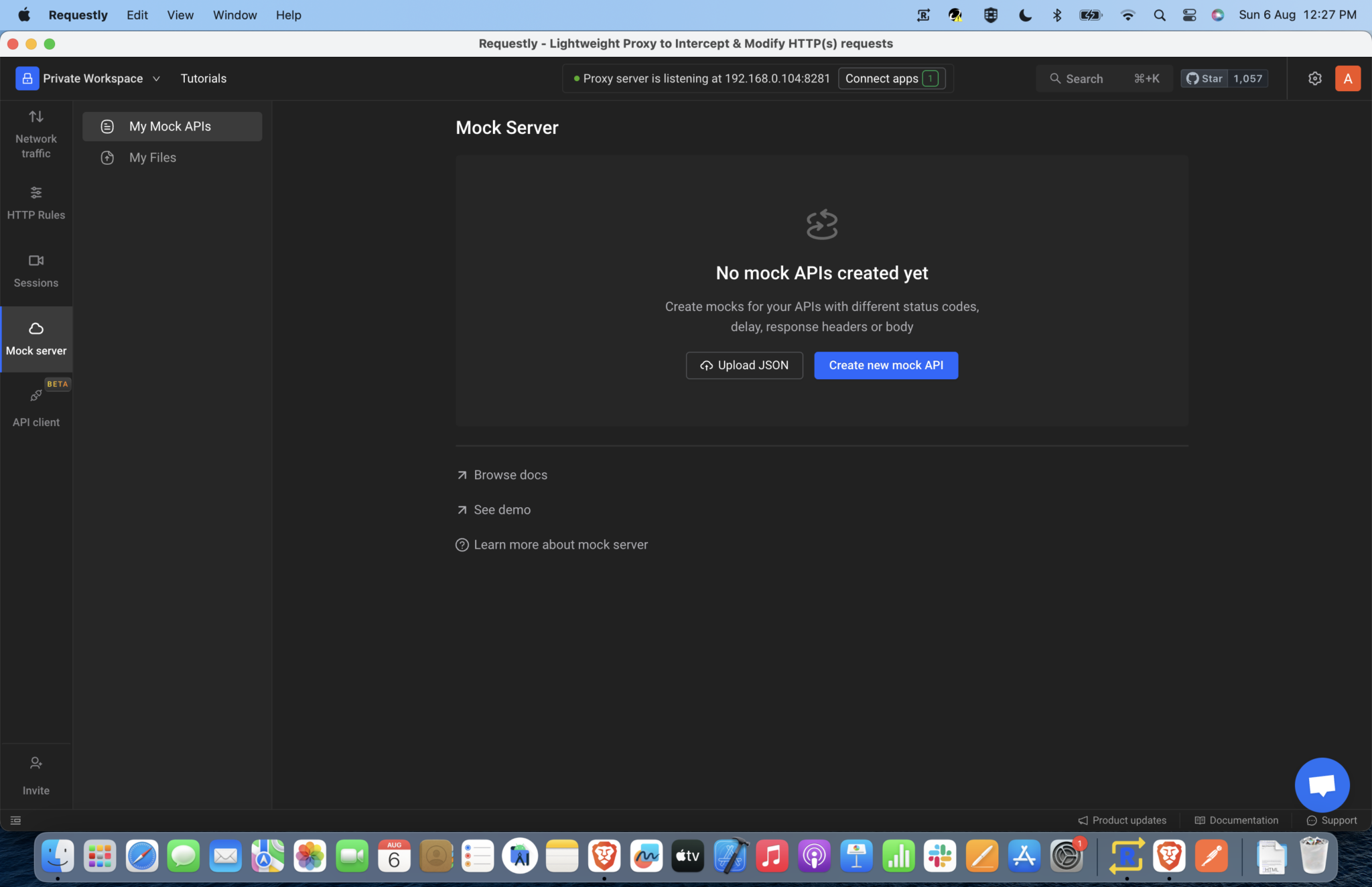The height and width of the screenshot is (887, 1372).
Task: Launch the Requestly icon in the Dock
Action: pos(1127,856)
